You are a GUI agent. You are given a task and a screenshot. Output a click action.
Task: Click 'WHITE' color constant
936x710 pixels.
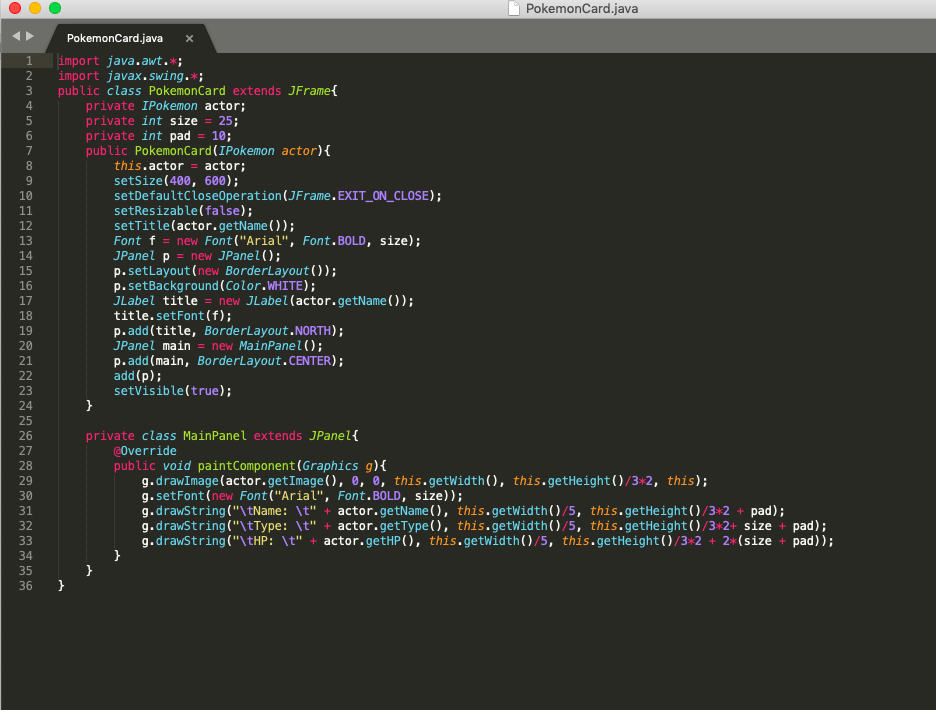(285, 286)
